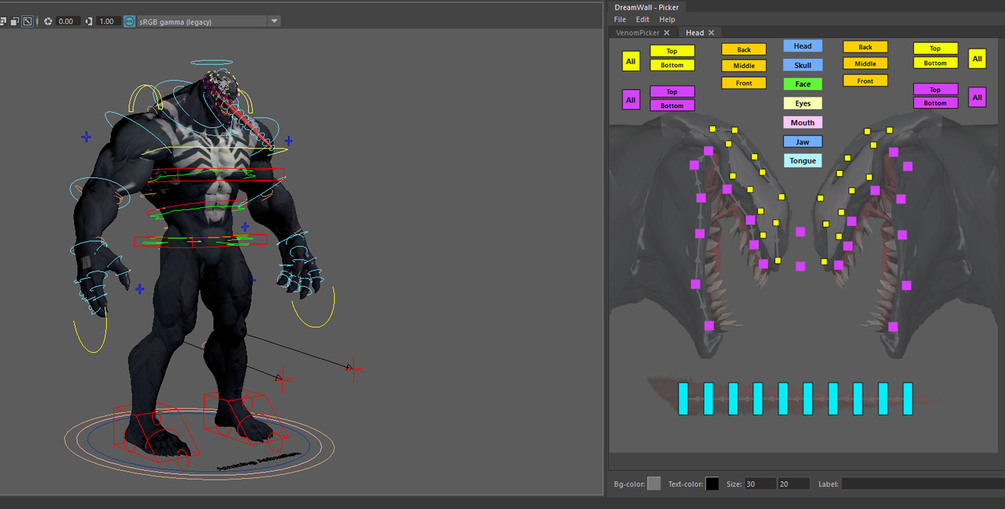
Task: Close the Head tab
Action: point(711,33)
